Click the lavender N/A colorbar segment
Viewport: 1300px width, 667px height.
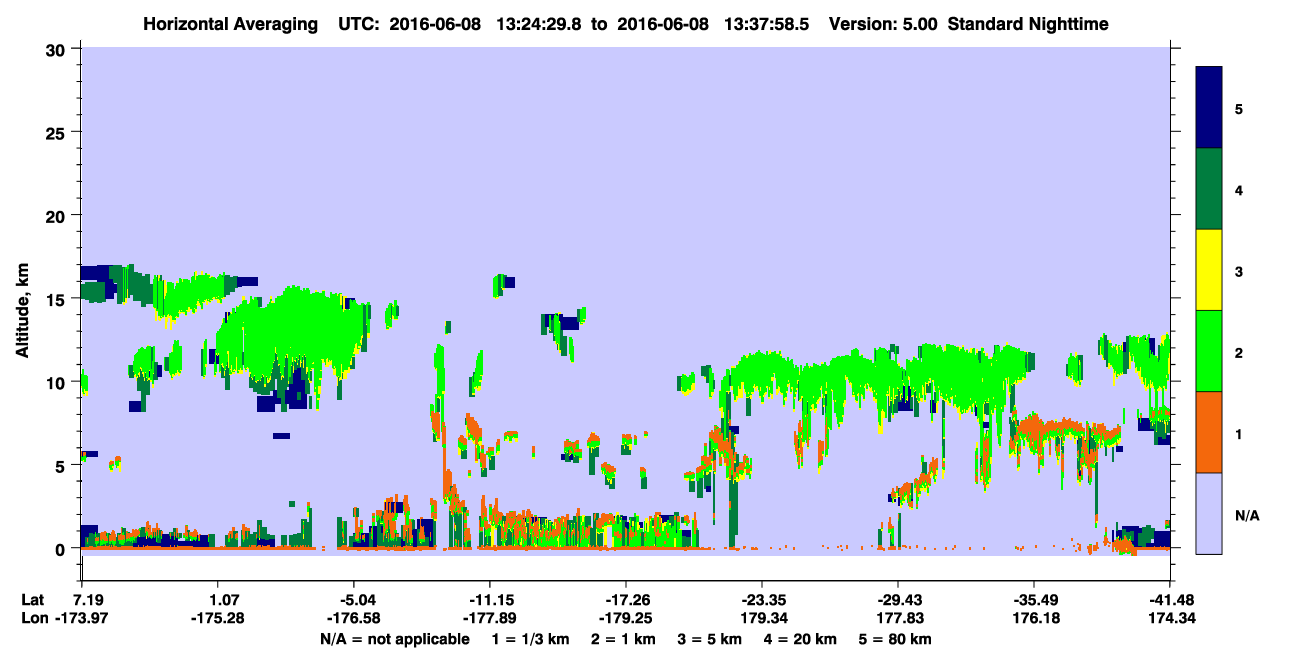(1209, 513)
